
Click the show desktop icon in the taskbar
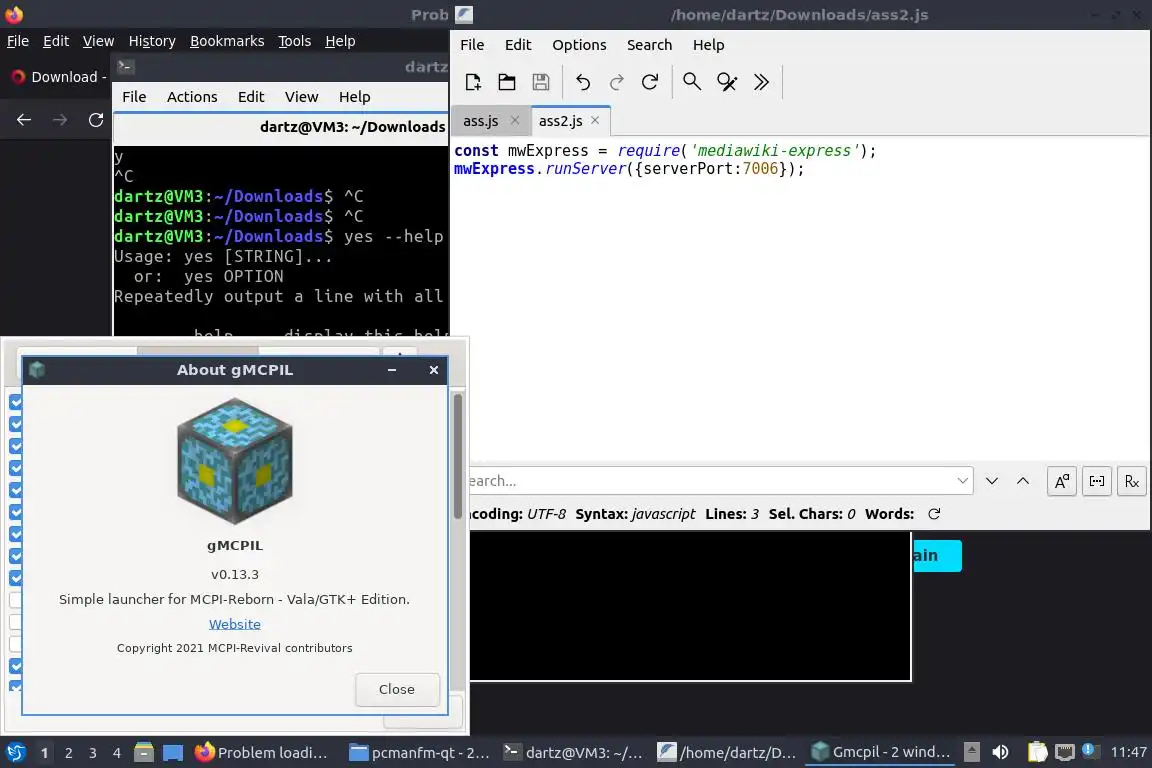173,752
